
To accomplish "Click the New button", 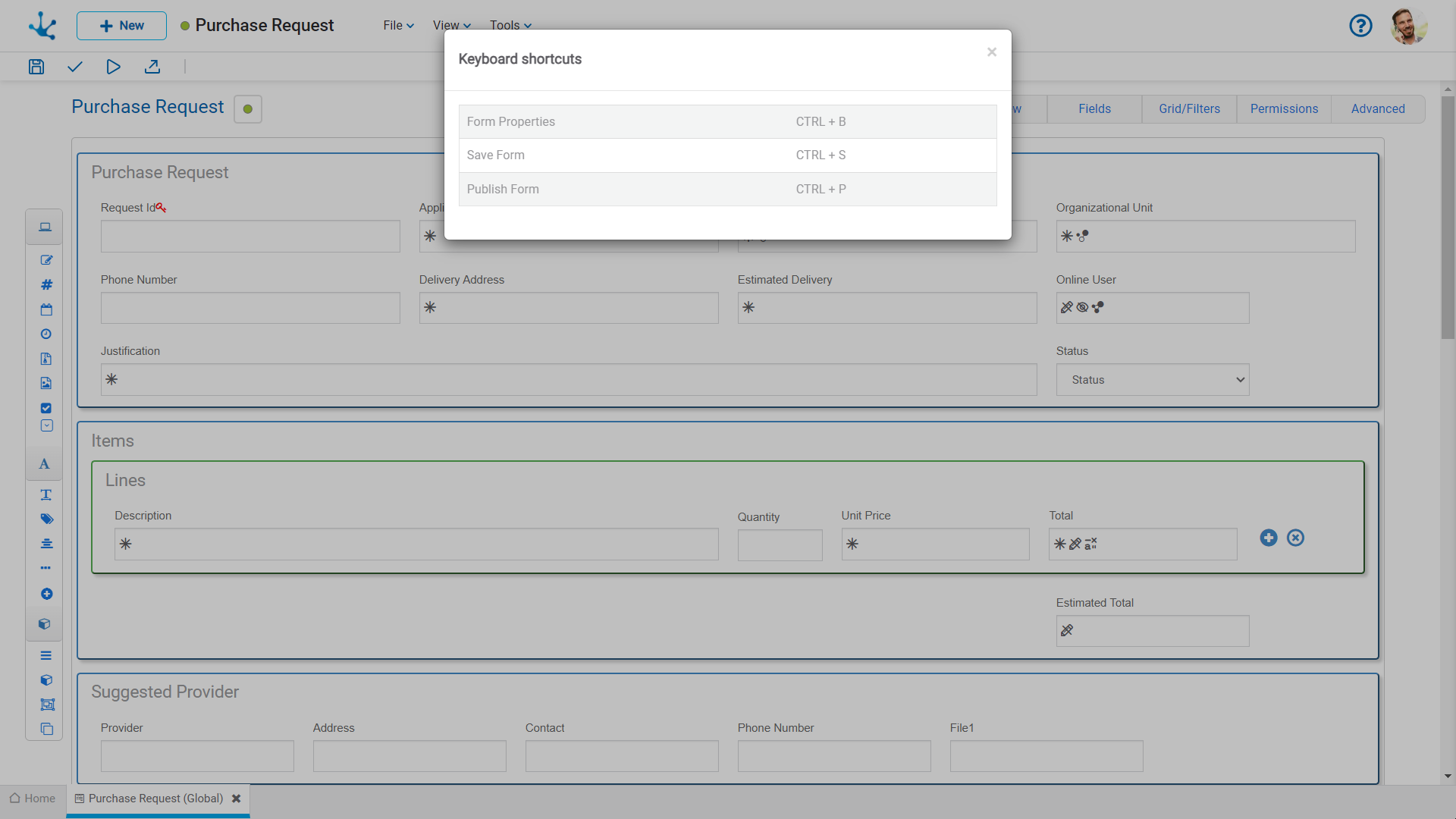I will [x=121, y=26].
